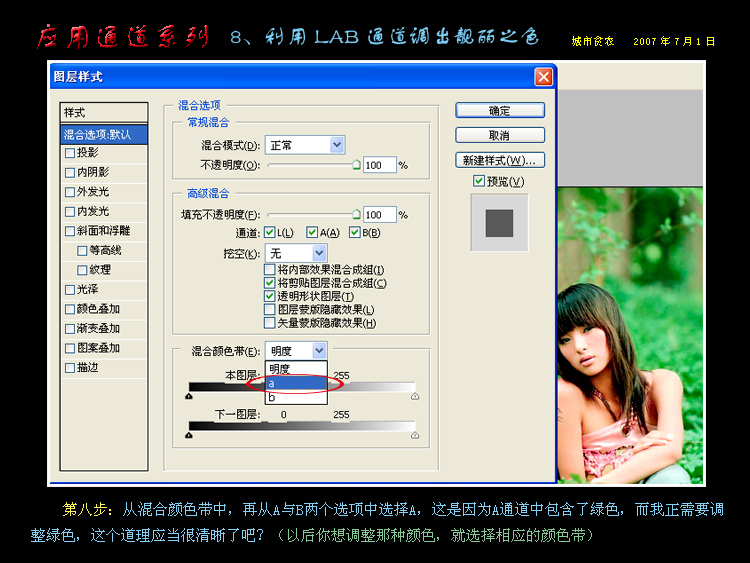The image size is (750, 563).
Task: Toggle the B(B) channel checkbox
Action: [354, 232]
